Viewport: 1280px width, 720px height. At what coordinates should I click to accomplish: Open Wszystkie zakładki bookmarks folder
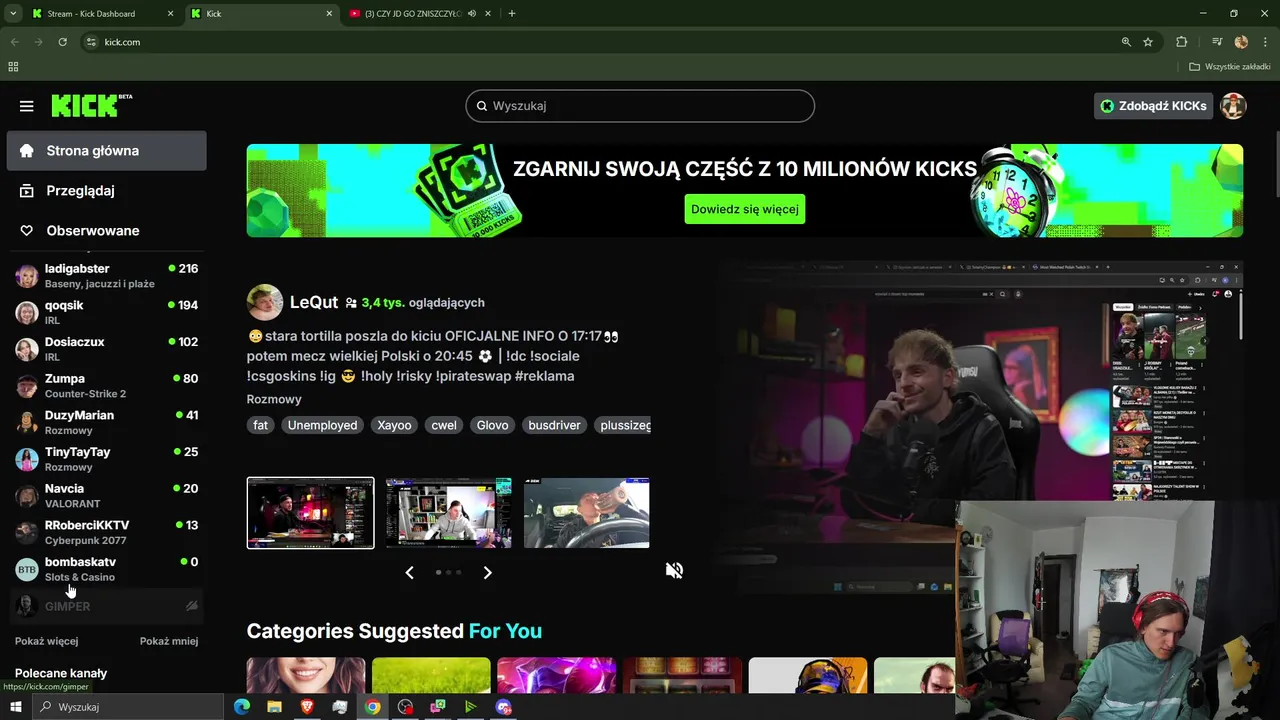pyautogui.click(x=1230, y=67)
